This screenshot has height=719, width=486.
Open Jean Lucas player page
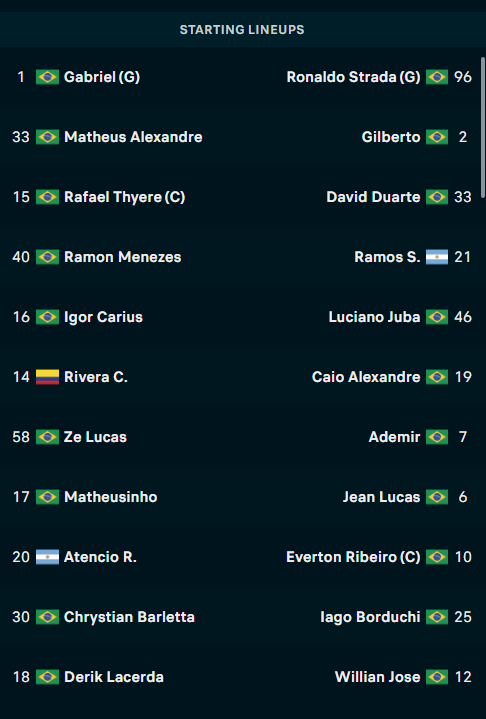pos(381,497)
